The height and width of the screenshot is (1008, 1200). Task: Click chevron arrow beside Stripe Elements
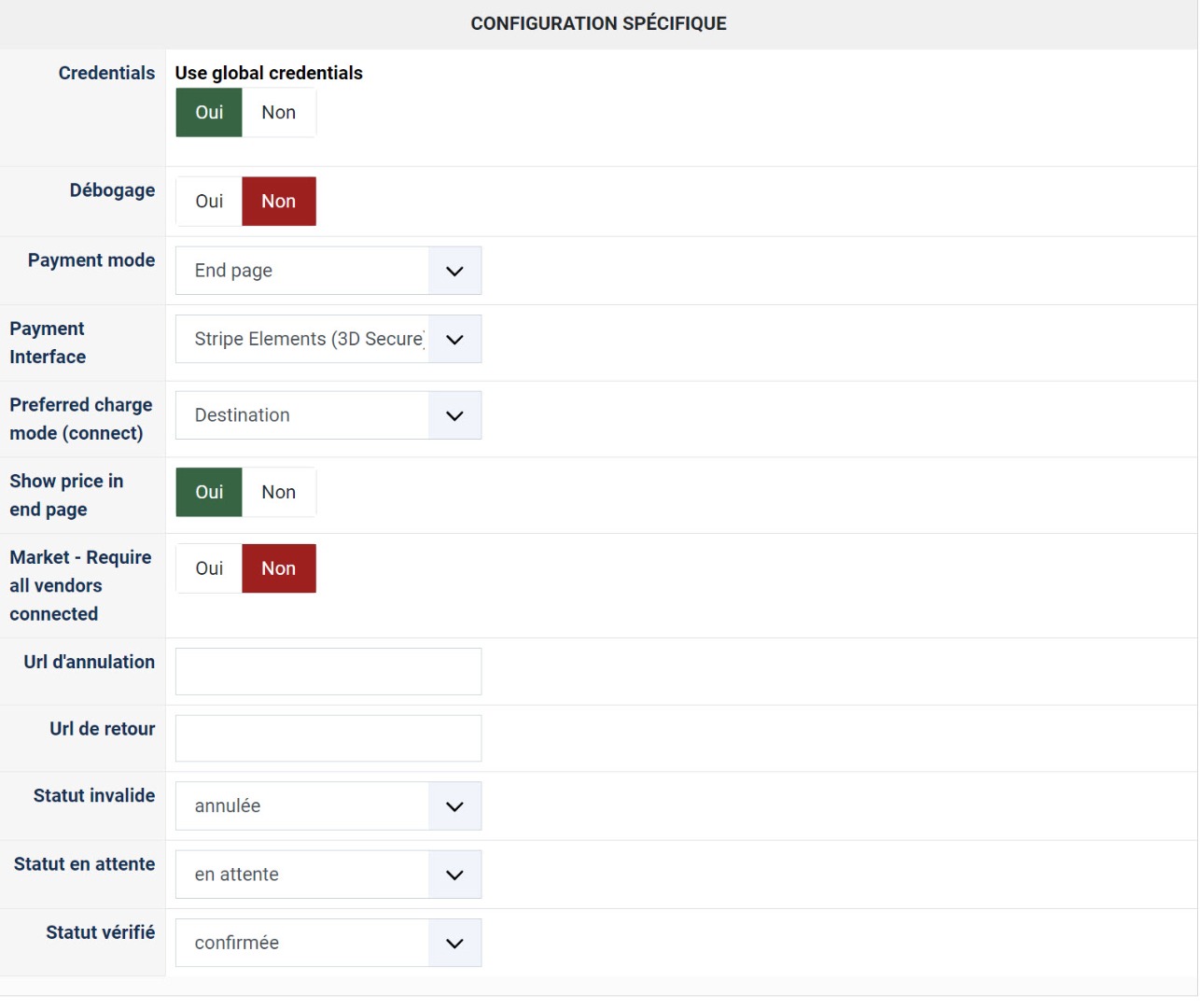click(454, 340)
